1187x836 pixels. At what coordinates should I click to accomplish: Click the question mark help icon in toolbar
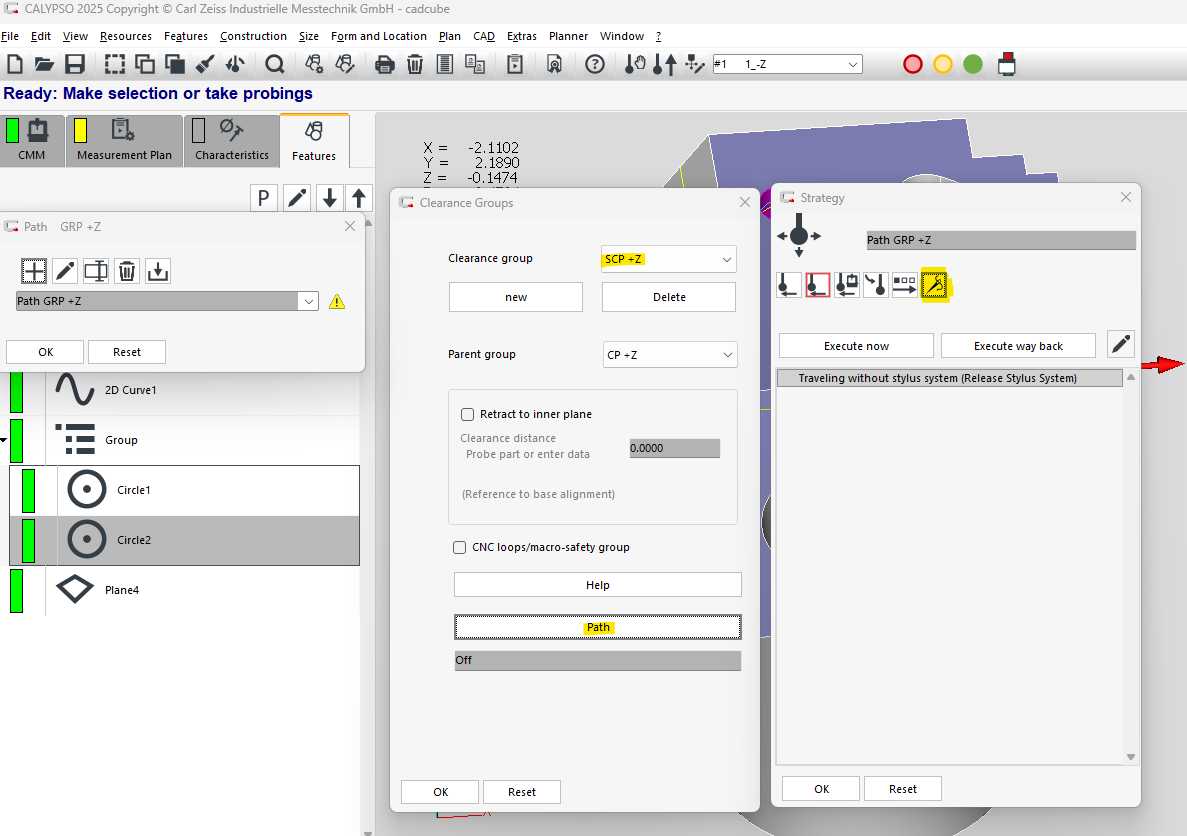tap(595, 65)
